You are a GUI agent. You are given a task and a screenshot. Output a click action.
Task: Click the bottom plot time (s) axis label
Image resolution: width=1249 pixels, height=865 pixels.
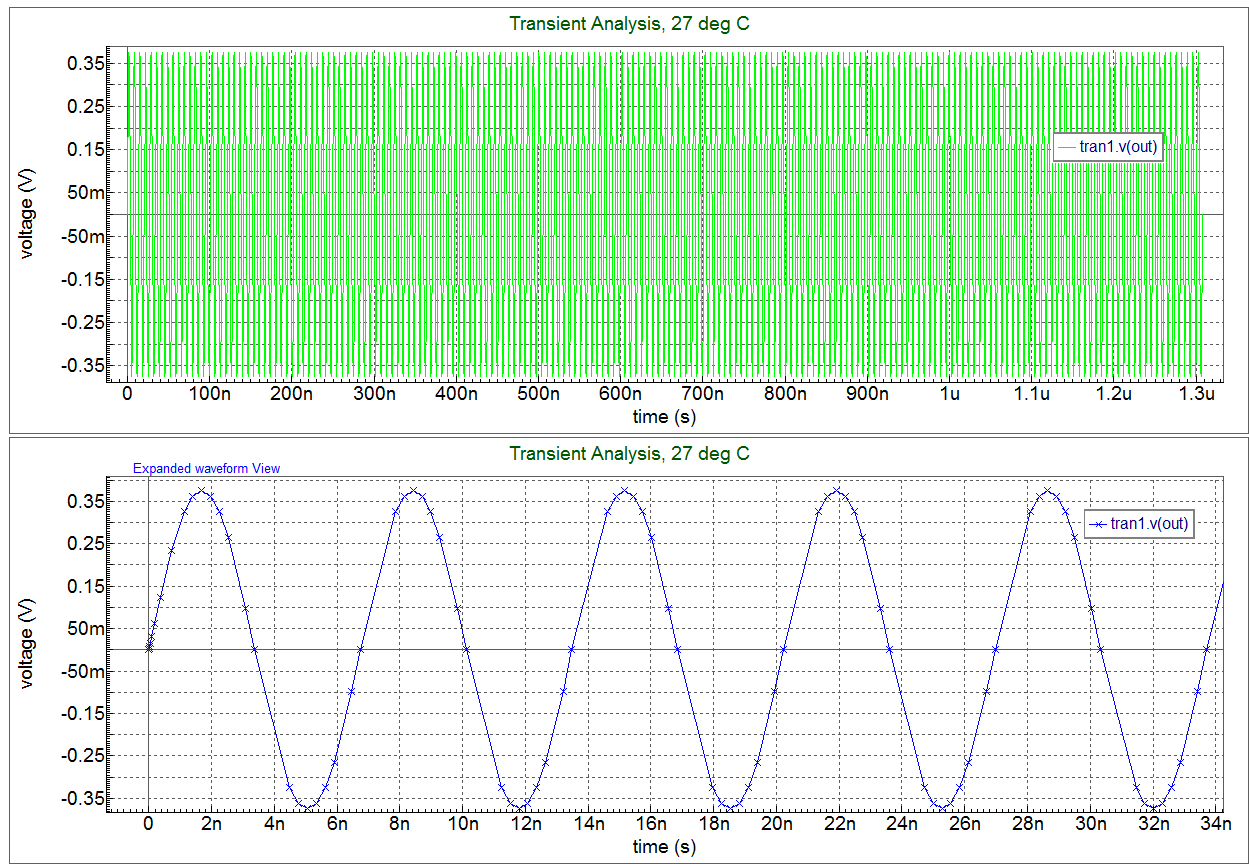click(664, 847)
